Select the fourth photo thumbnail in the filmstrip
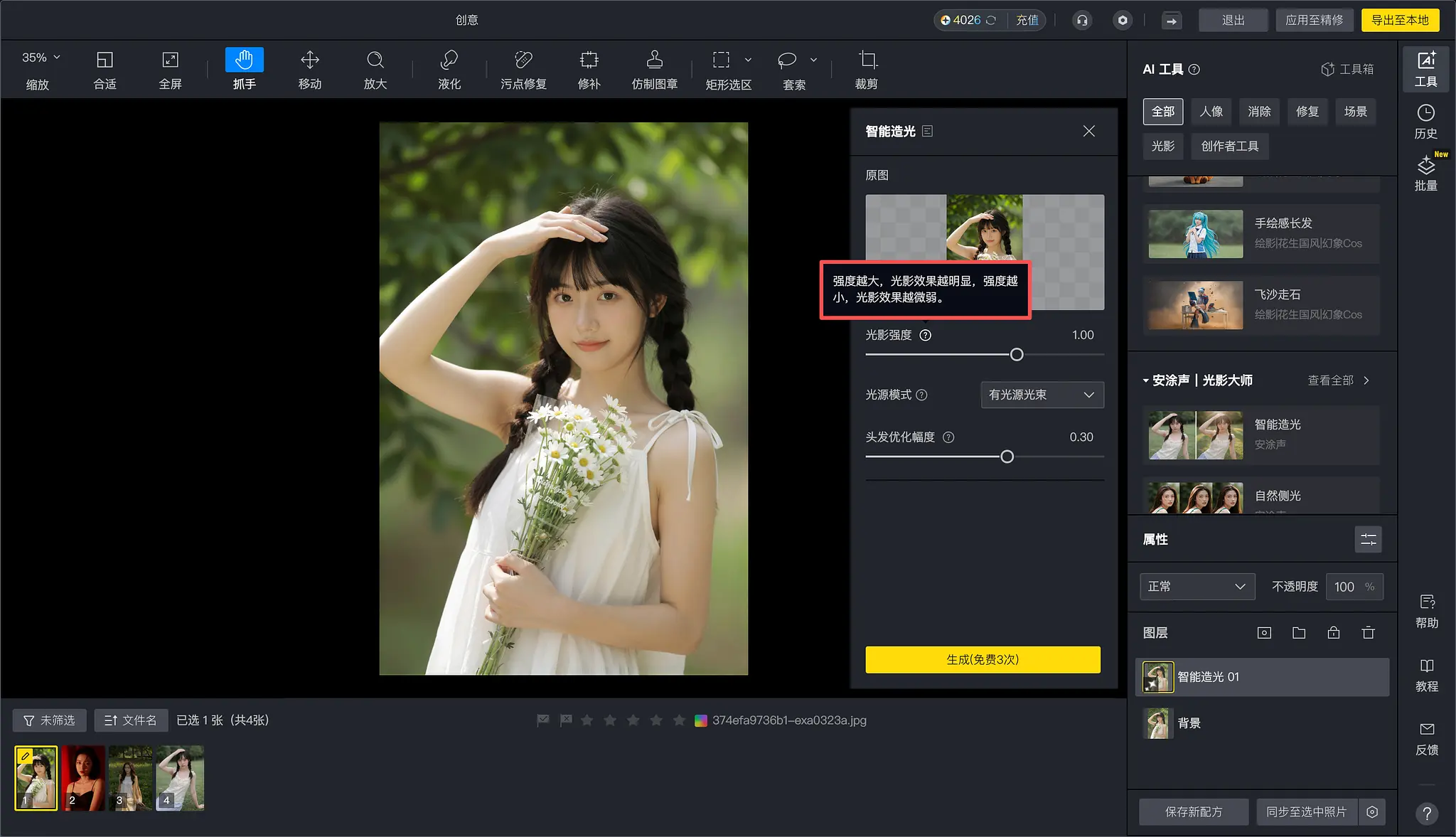This screenshot has width=1456, height=837. tap(178, 777)
